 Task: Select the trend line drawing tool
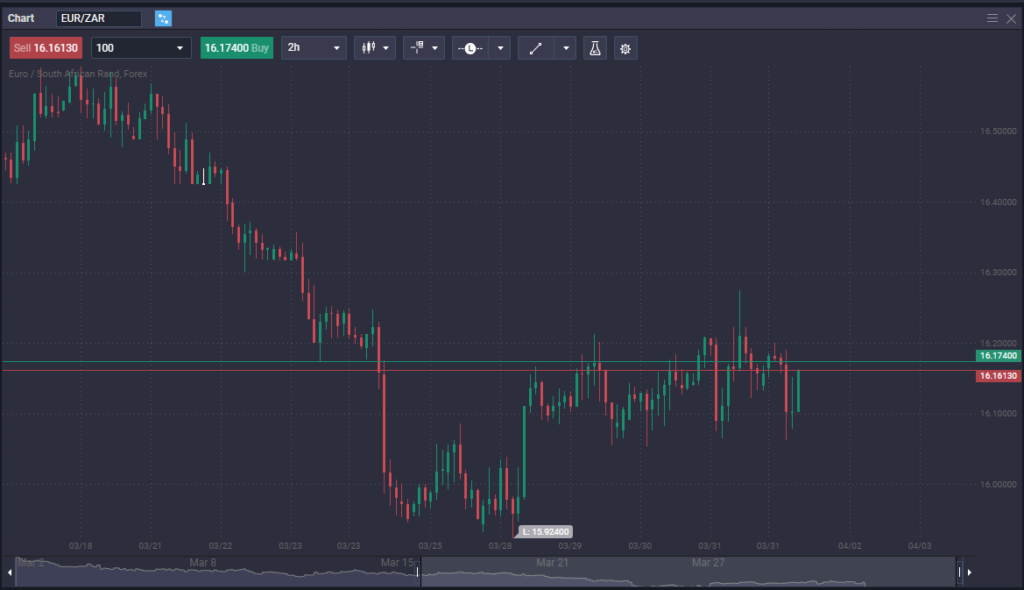tap(538, 47)
